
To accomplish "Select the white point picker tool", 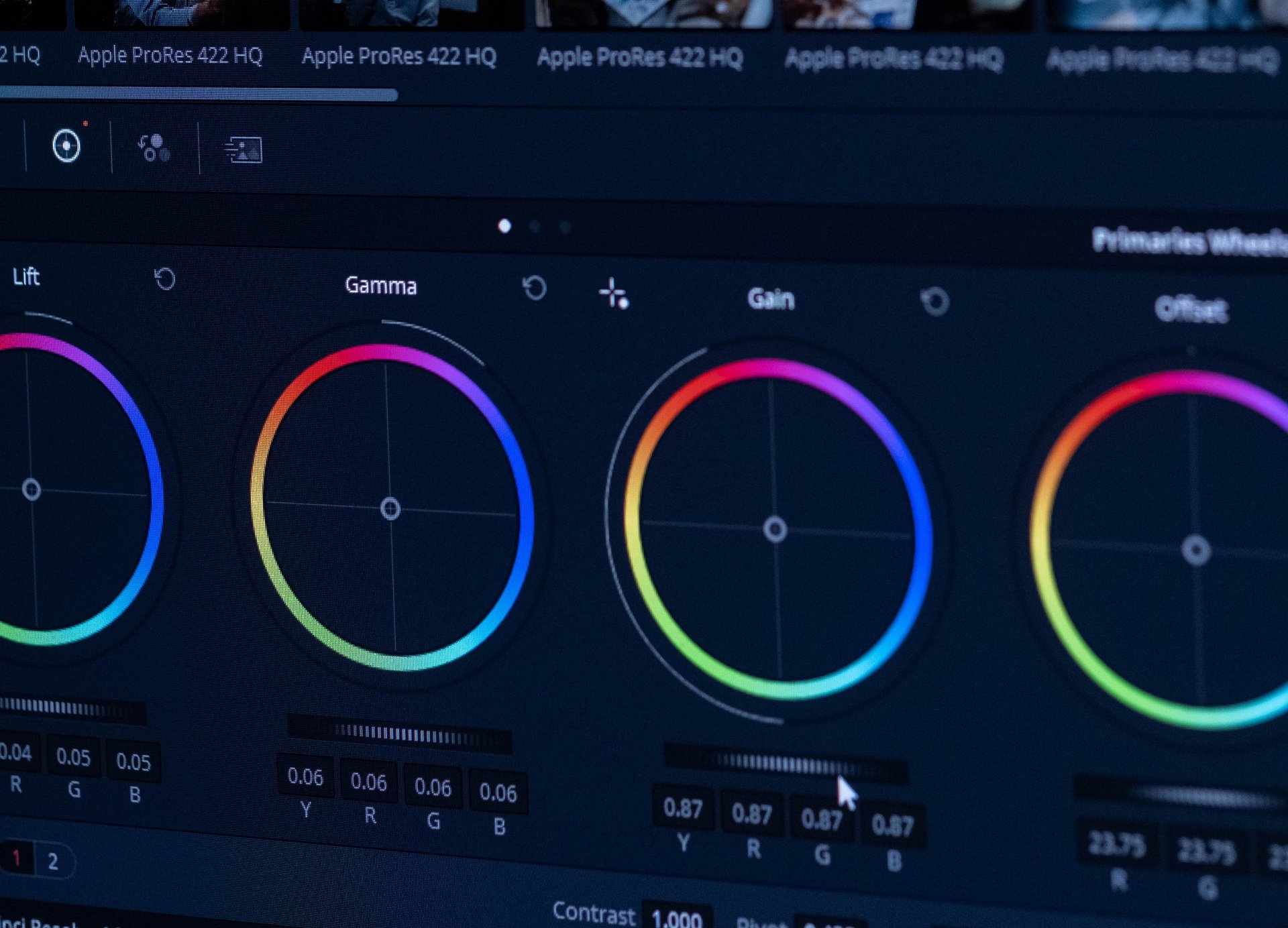I will (614, 294).
